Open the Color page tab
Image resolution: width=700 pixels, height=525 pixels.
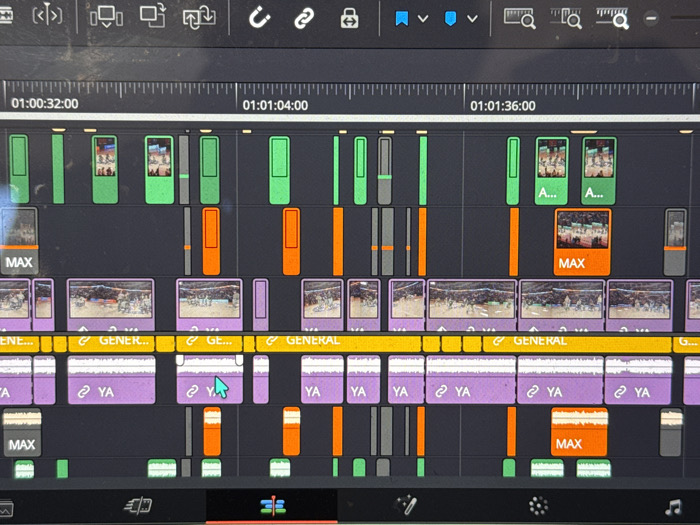click(538, 506)
